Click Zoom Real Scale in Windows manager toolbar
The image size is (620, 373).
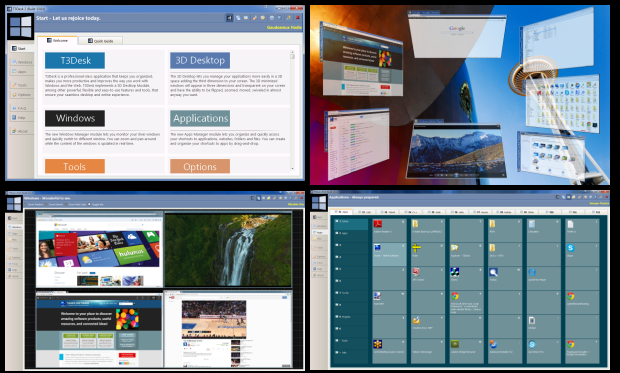tap(76, 204)
